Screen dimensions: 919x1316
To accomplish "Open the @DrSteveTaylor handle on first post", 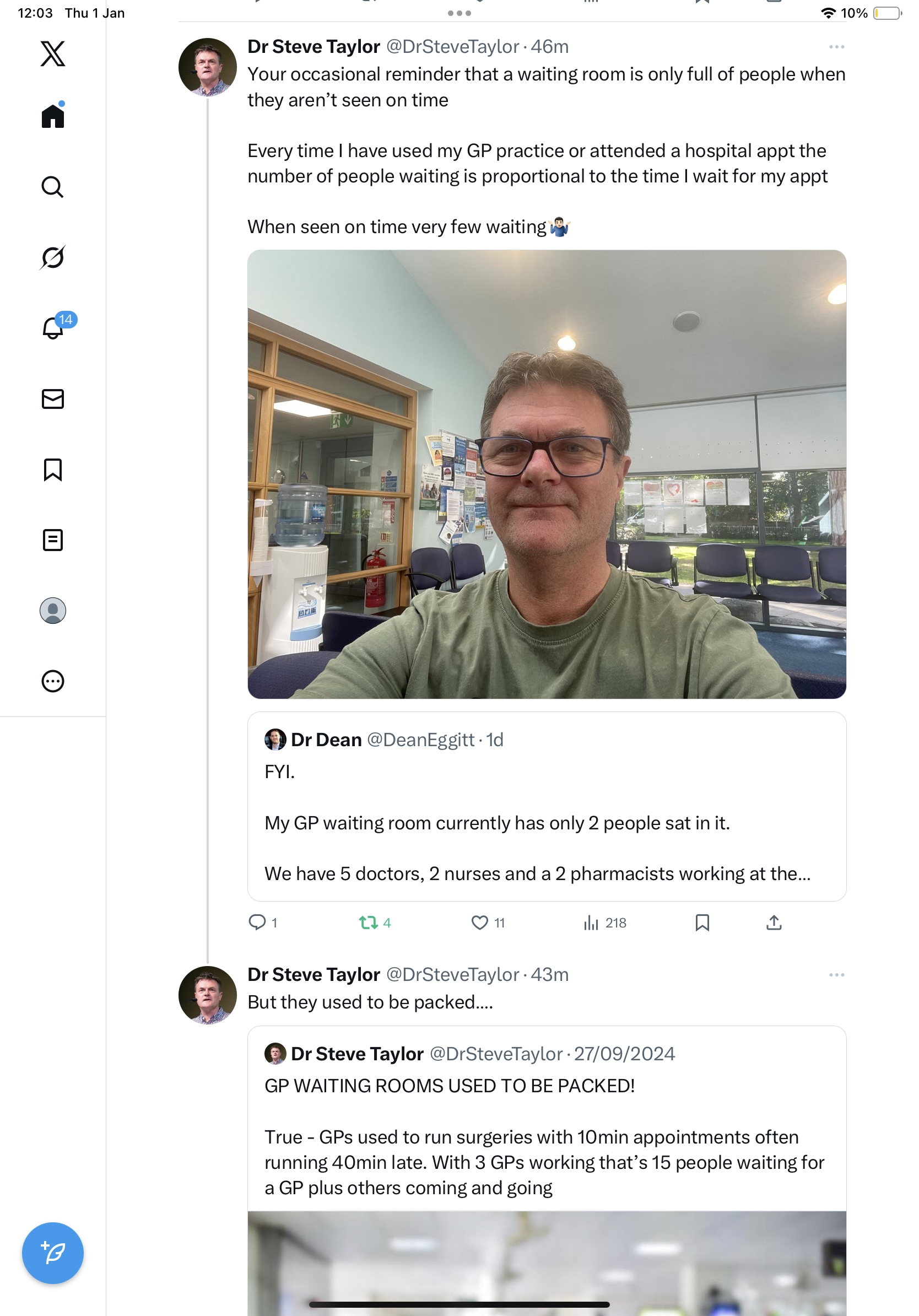I will [x=453, y=47].
